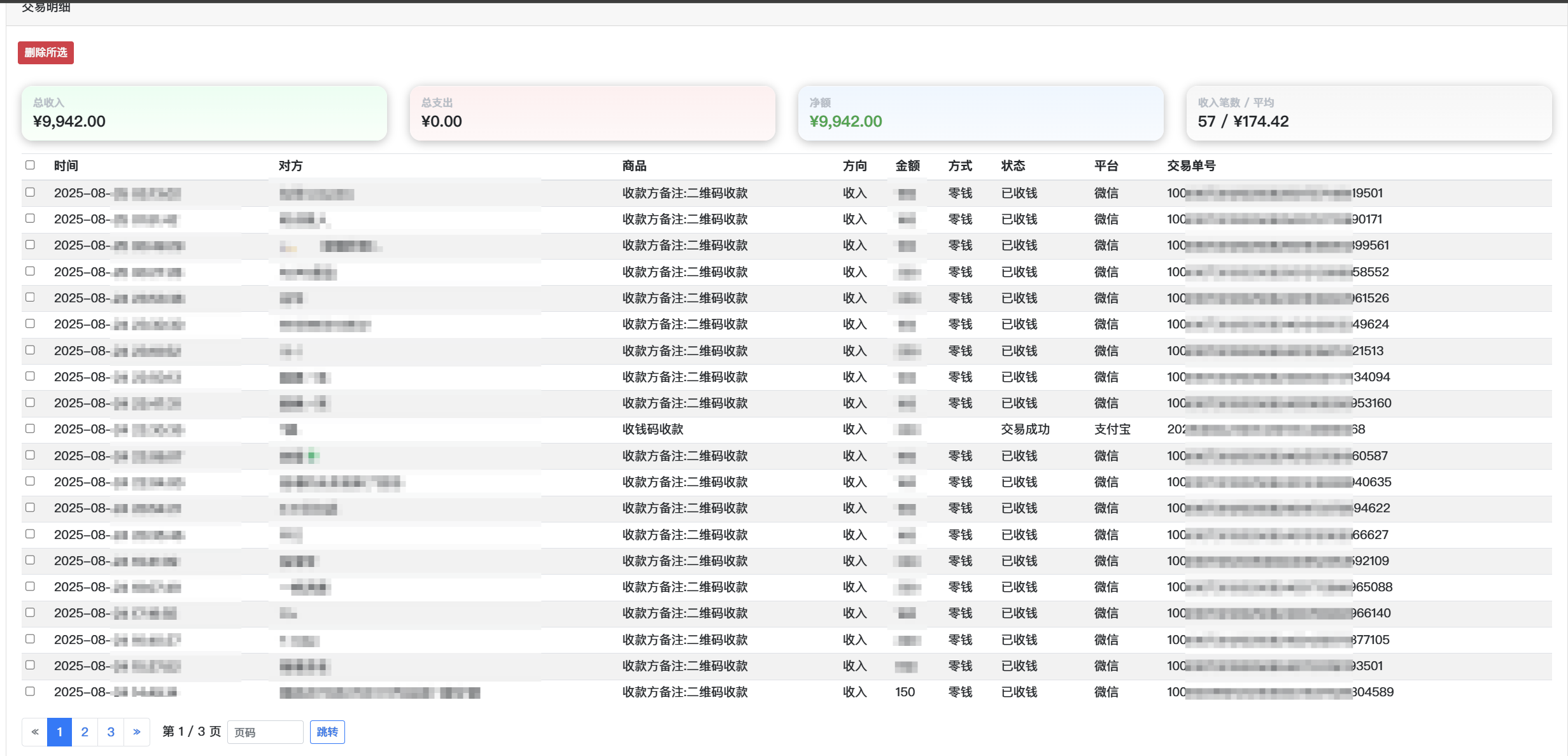The image size is (1568, 756).
Task: Click the 对方 column header
Action: pyautogui.click(x=291, y=166)
